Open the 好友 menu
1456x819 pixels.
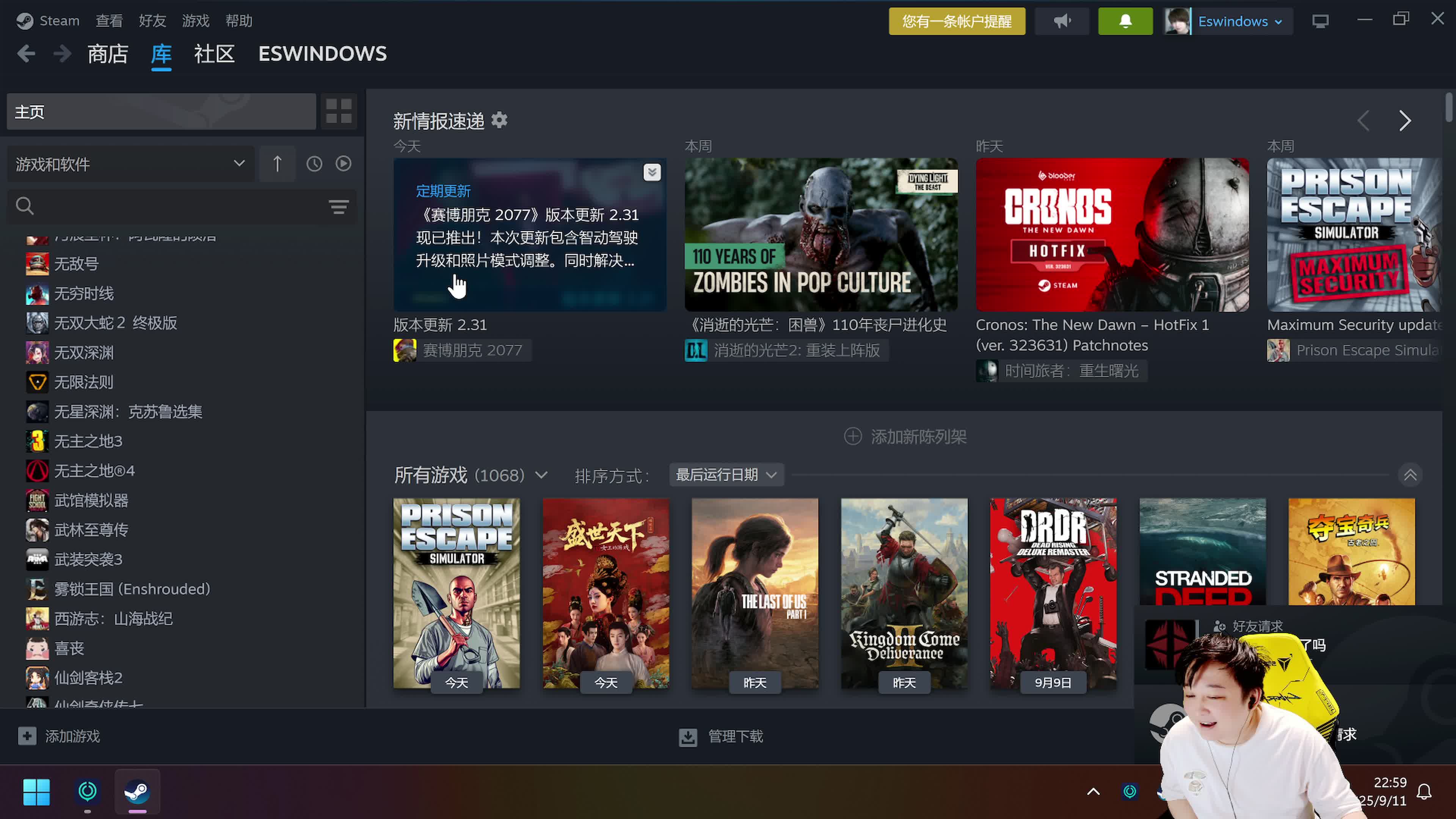152,21
